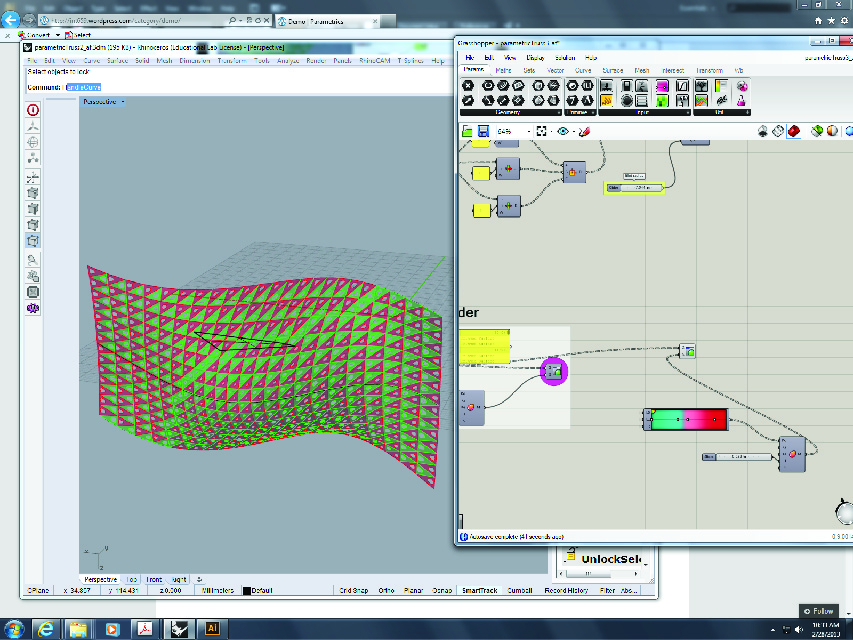The height and width of the screenshot is (640, 853).
Task: Click the red sketch pen icon on canvas toolbar
Action: click(x=585, y=131)
